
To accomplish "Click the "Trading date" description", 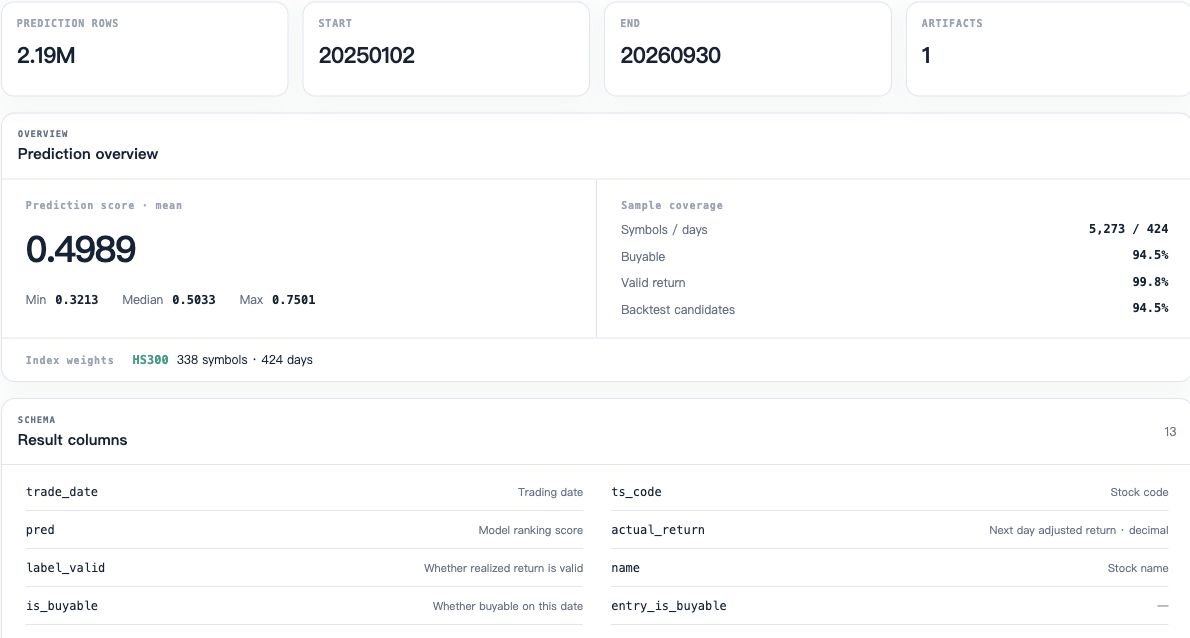I will click(550, 492).
